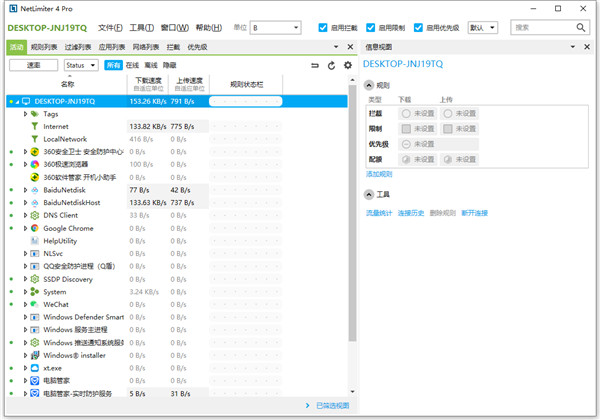Select the blocker download radio button
This screenshot has width=600, height=420.
[406, 113]
